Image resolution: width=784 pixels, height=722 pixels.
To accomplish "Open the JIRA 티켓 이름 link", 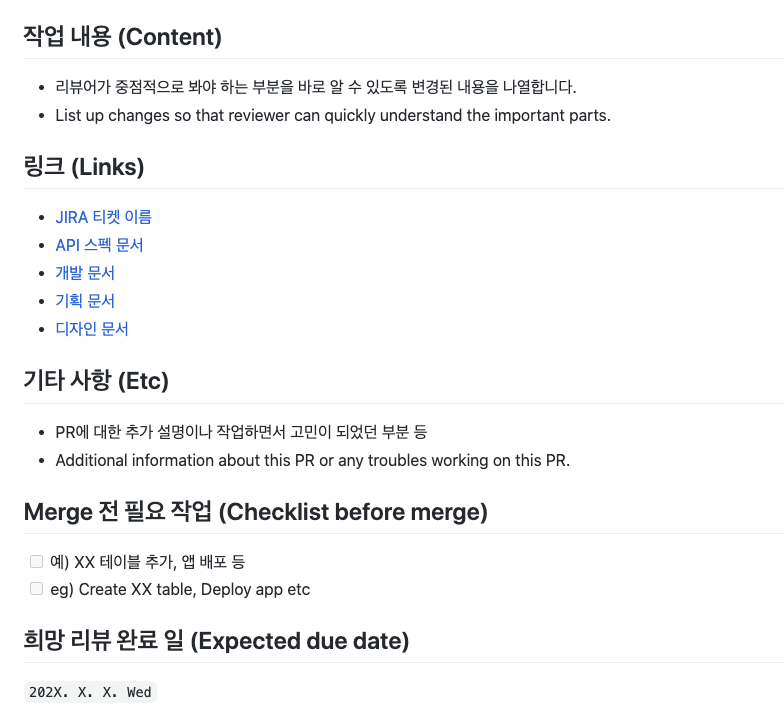I will tap(104, 217).
